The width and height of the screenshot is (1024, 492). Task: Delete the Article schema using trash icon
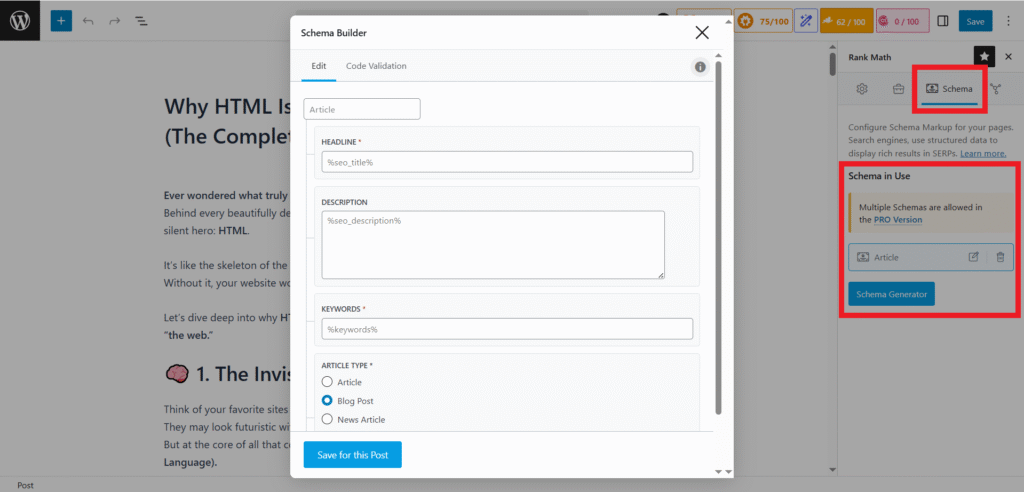(1000, 257)
